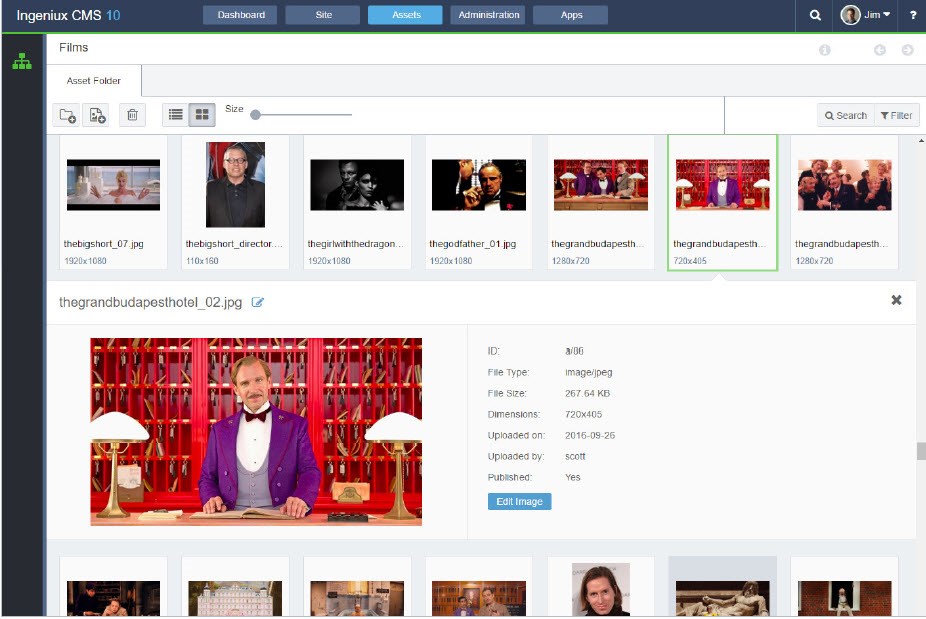The height and width of the screenshot is (619, 926).
Task: Close the asset detail panel
Action: pyautogui.click(x=896, y=300)
